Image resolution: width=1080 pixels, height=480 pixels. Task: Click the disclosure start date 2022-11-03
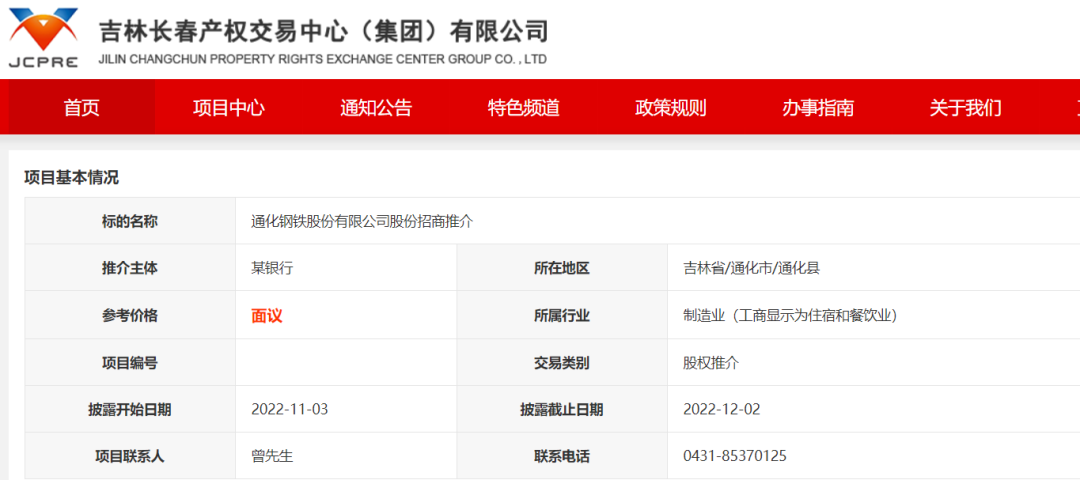point(289,409)
